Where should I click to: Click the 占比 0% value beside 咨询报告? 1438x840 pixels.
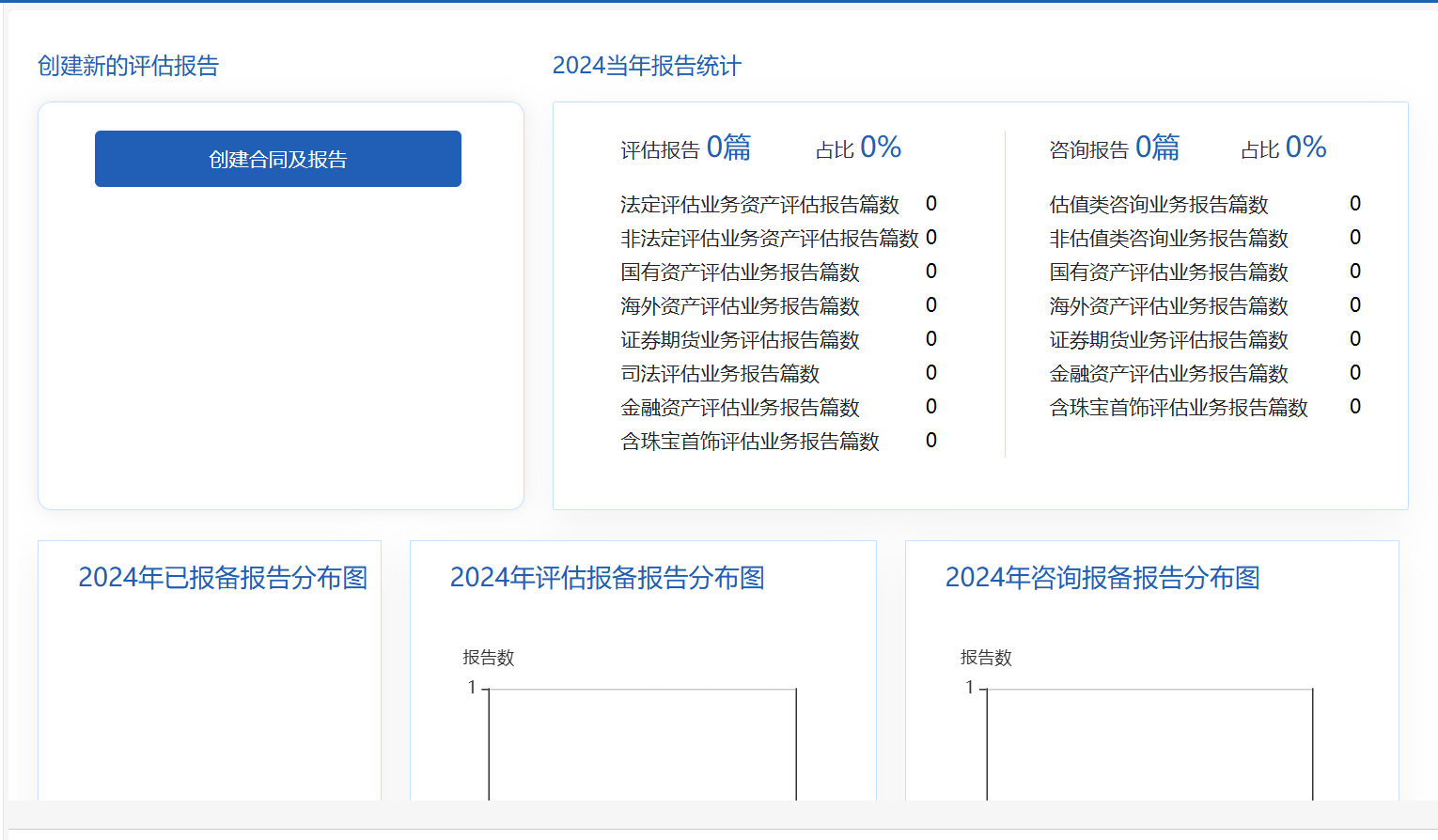tap(1283, 148)
